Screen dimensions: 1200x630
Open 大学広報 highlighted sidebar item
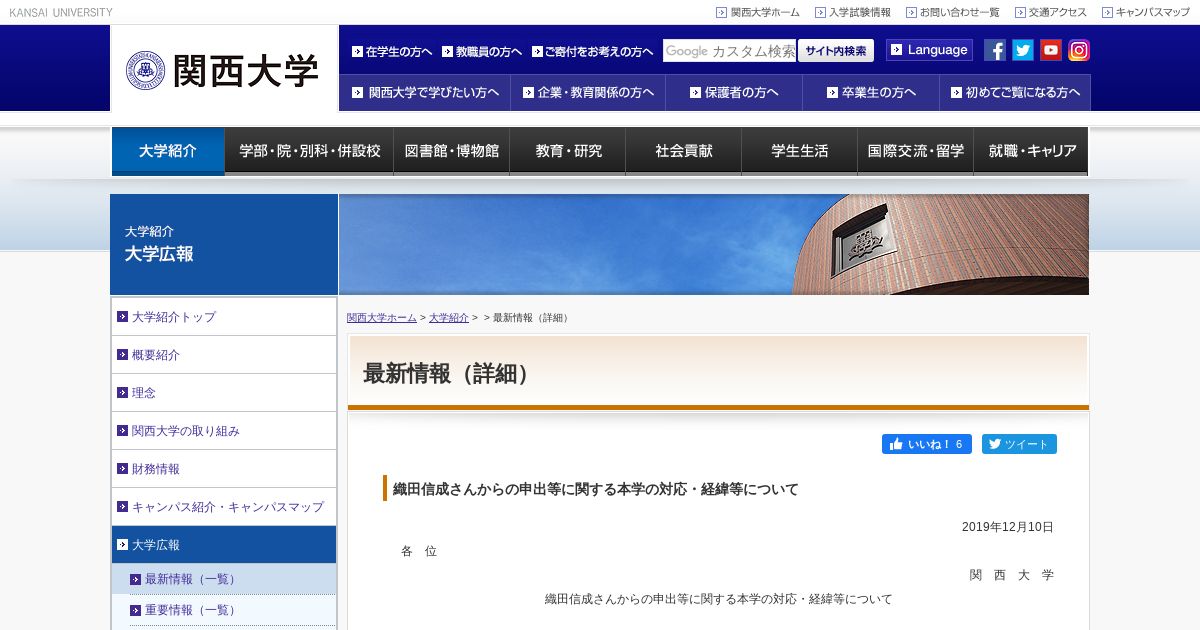pos(224,545)
